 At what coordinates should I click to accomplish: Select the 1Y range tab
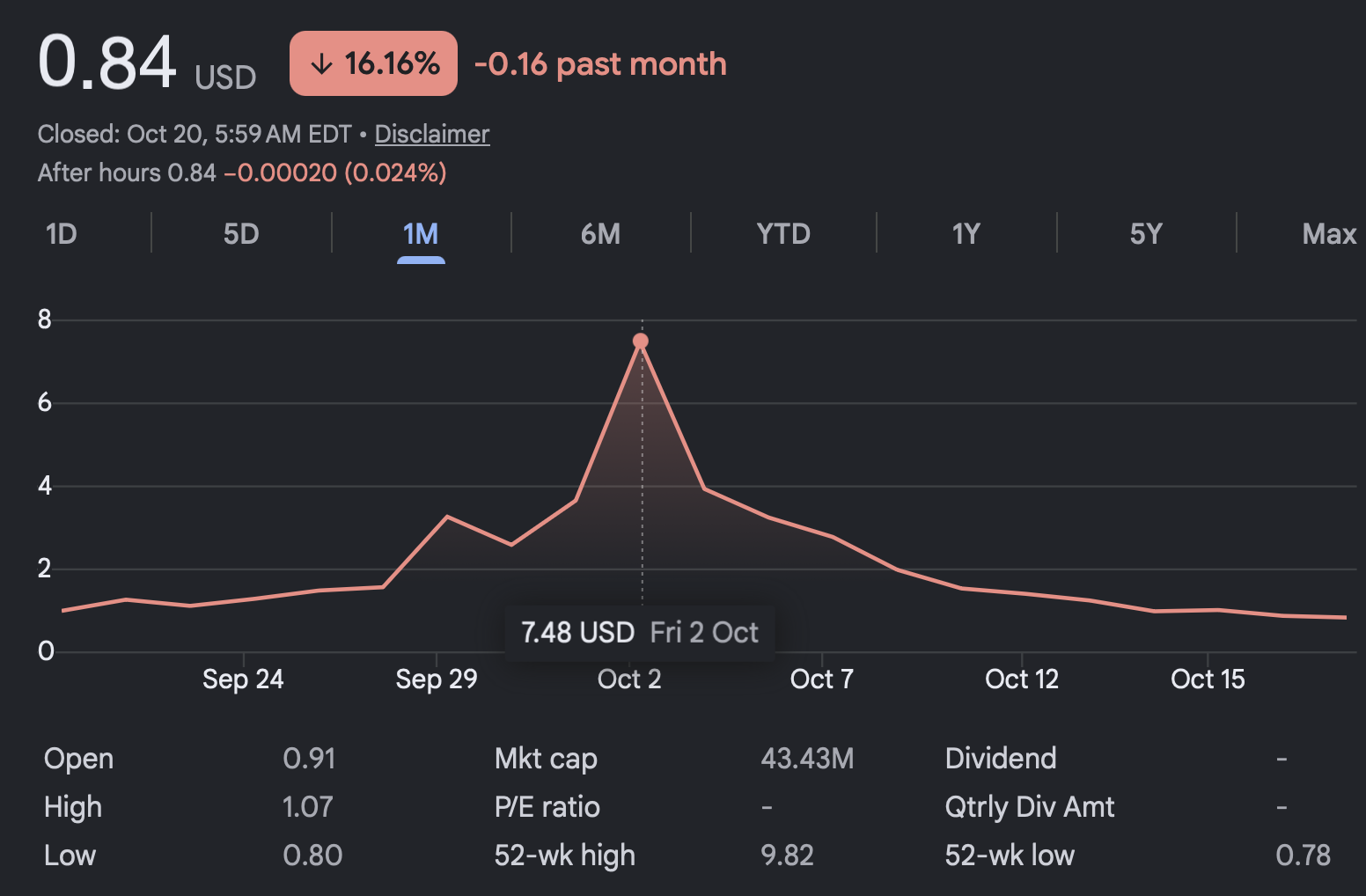tap(966, 234)
